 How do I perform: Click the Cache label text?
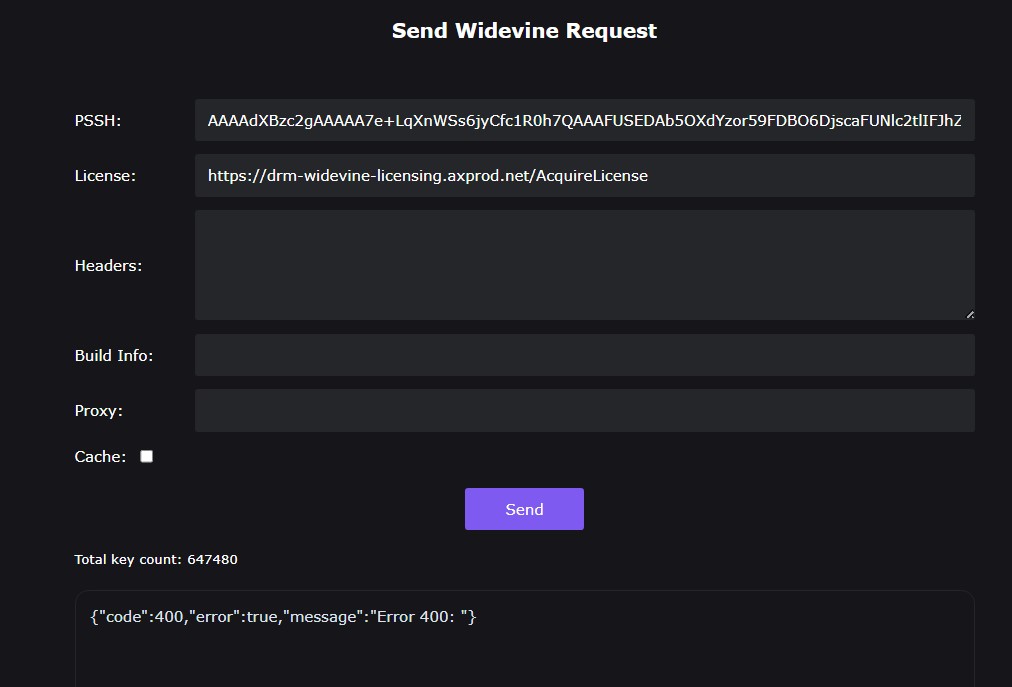tap(100, 457)
